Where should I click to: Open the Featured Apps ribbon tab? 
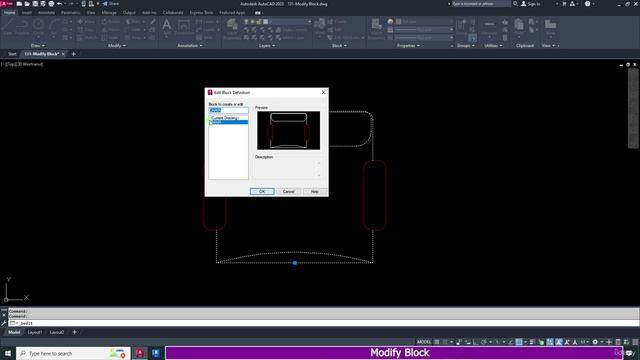coord(232,13)
